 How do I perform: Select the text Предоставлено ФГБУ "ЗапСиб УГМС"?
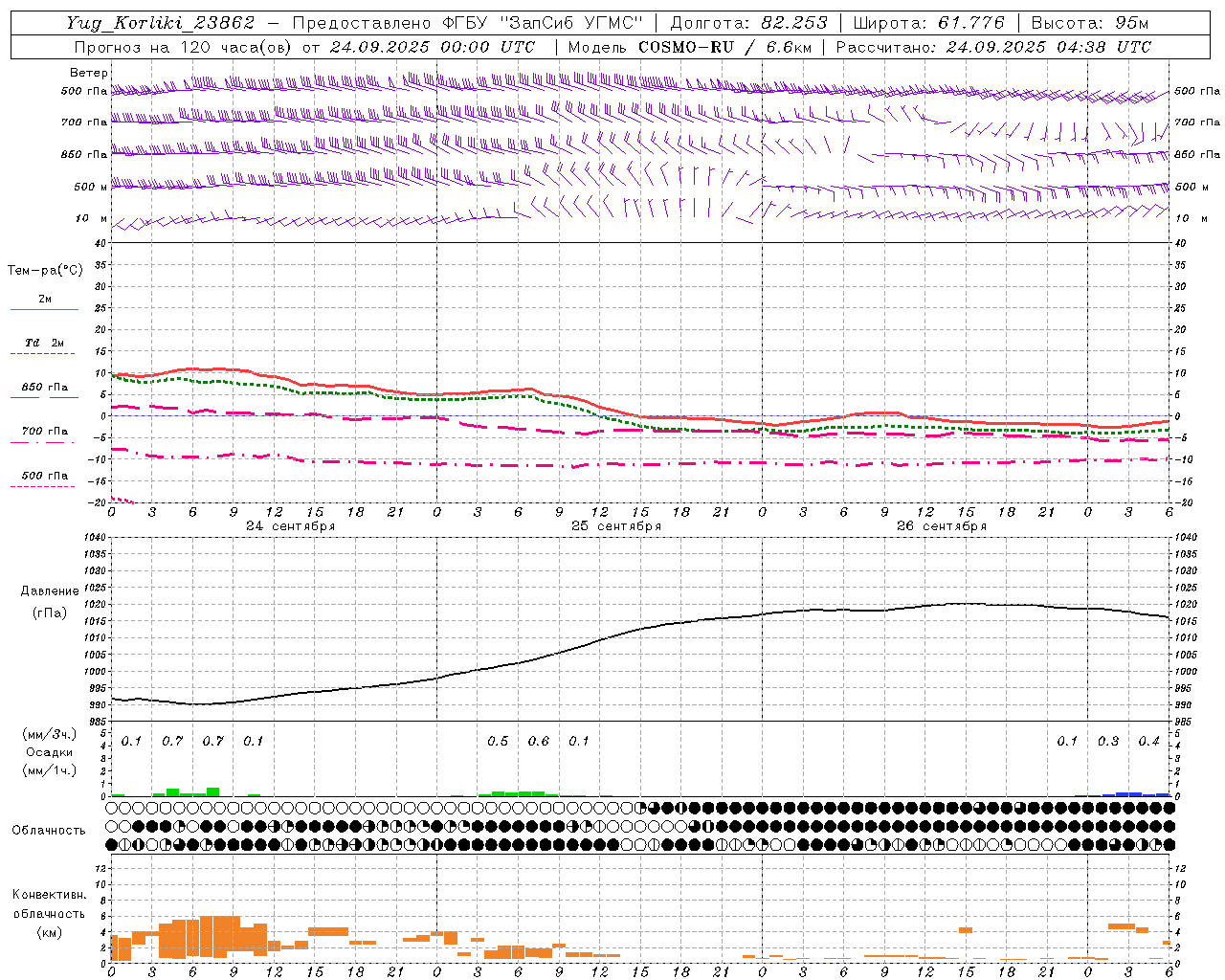coord(468,23)
